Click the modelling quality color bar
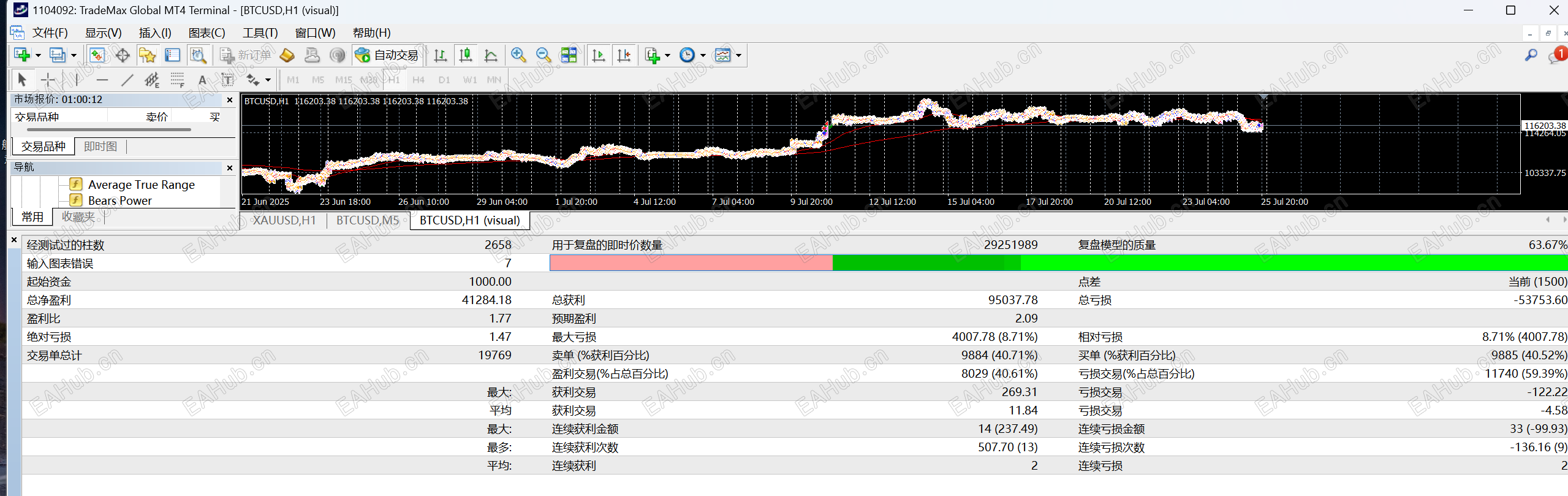 coord(1058,263)
